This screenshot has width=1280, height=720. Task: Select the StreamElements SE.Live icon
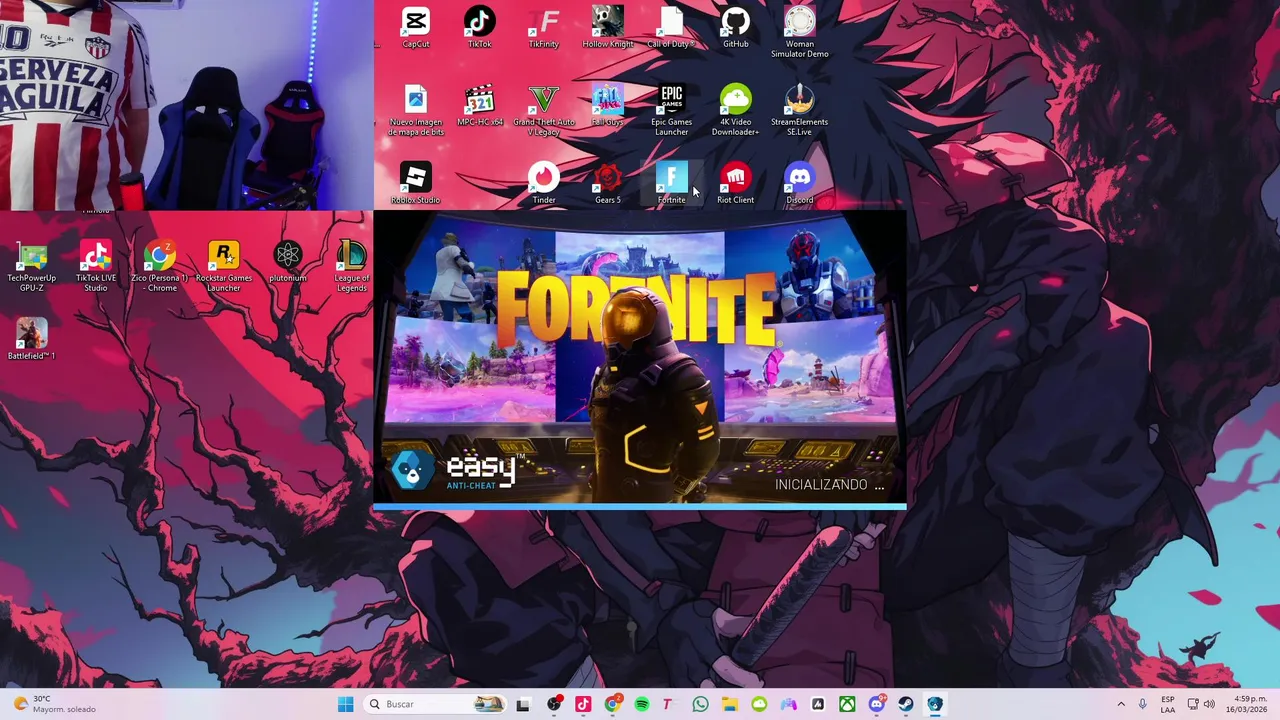799,110
